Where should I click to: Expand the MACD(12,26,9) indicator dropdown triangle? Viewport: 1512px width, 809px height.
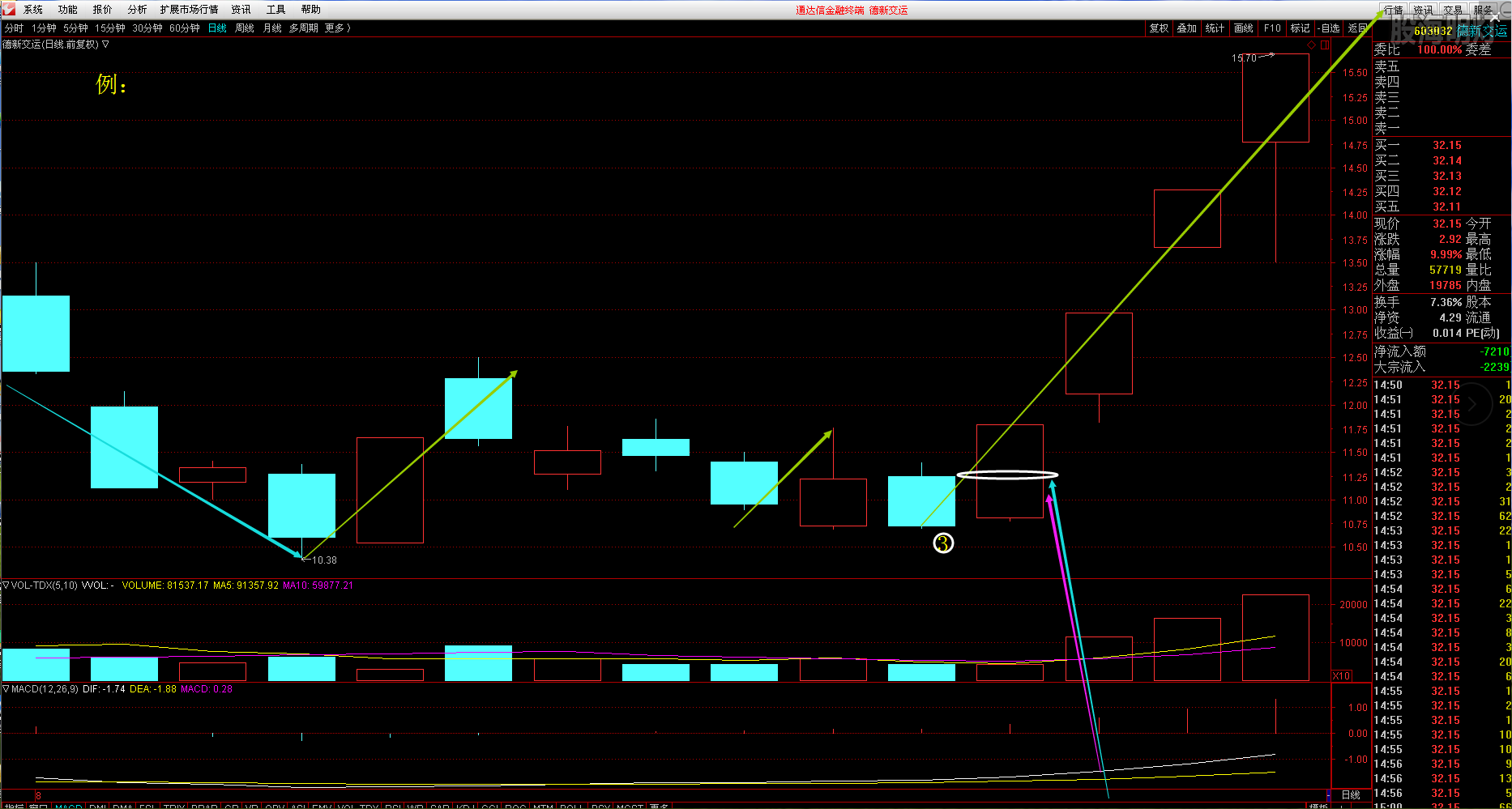click(6, 689)
